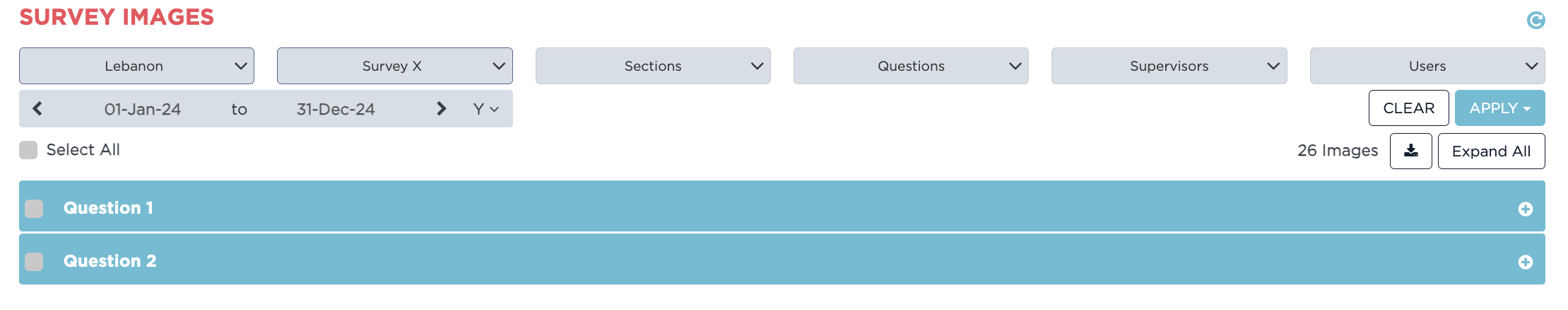Screen dimensions: 1568x310
Task: Download the selected survey images
Action: click(x=1410, y=151)
